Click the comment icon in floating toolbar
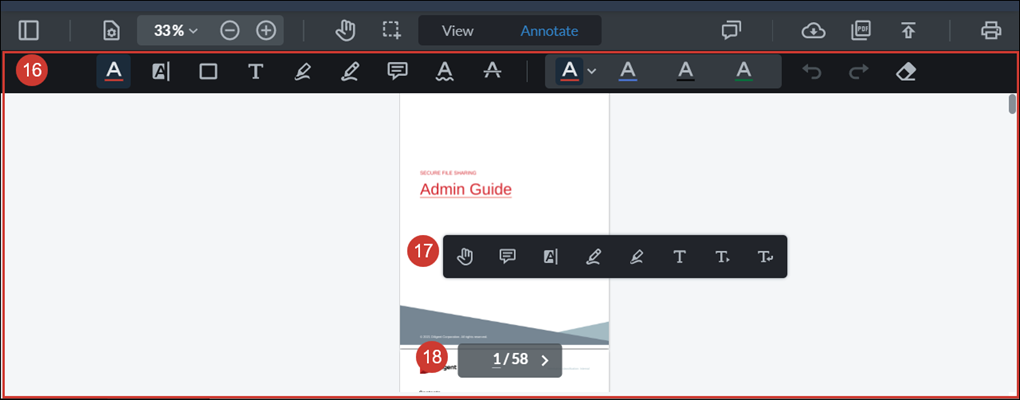Image resolution: width=1020 pixels, height=400 pixels. coord(507,256)
